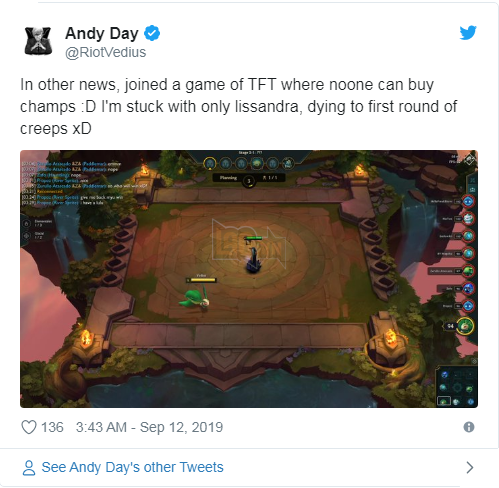This screenshot has width=499, height=488.
Task: Click the Planning phase timer bar
Action: [249, 178]
